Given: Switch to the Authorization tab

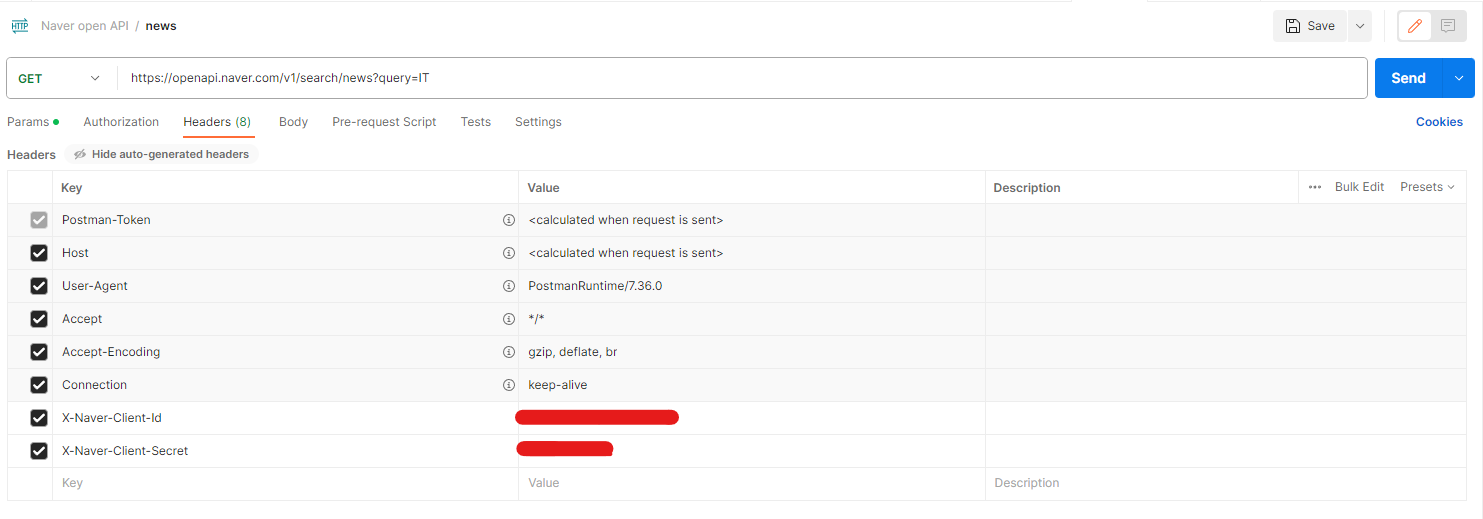Looking at the screenshot, I should coord(121,122).
